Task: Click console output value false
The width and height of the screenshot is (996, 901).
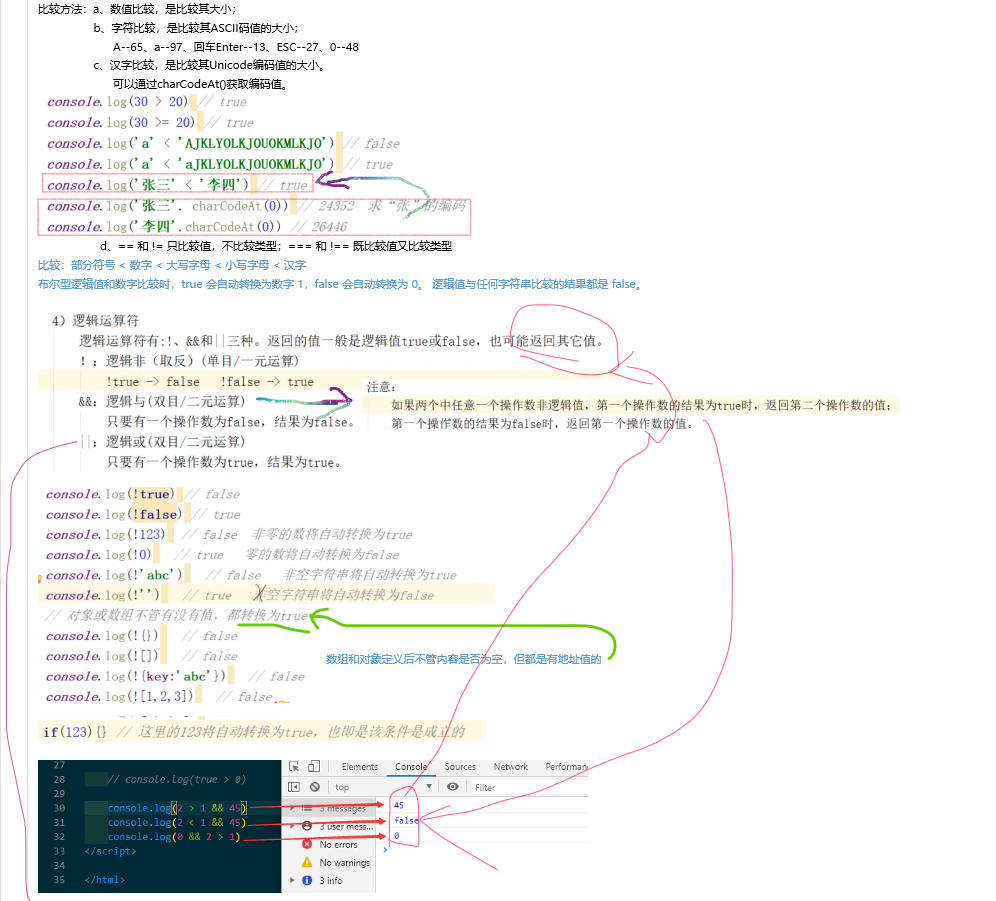Action: 406,820
